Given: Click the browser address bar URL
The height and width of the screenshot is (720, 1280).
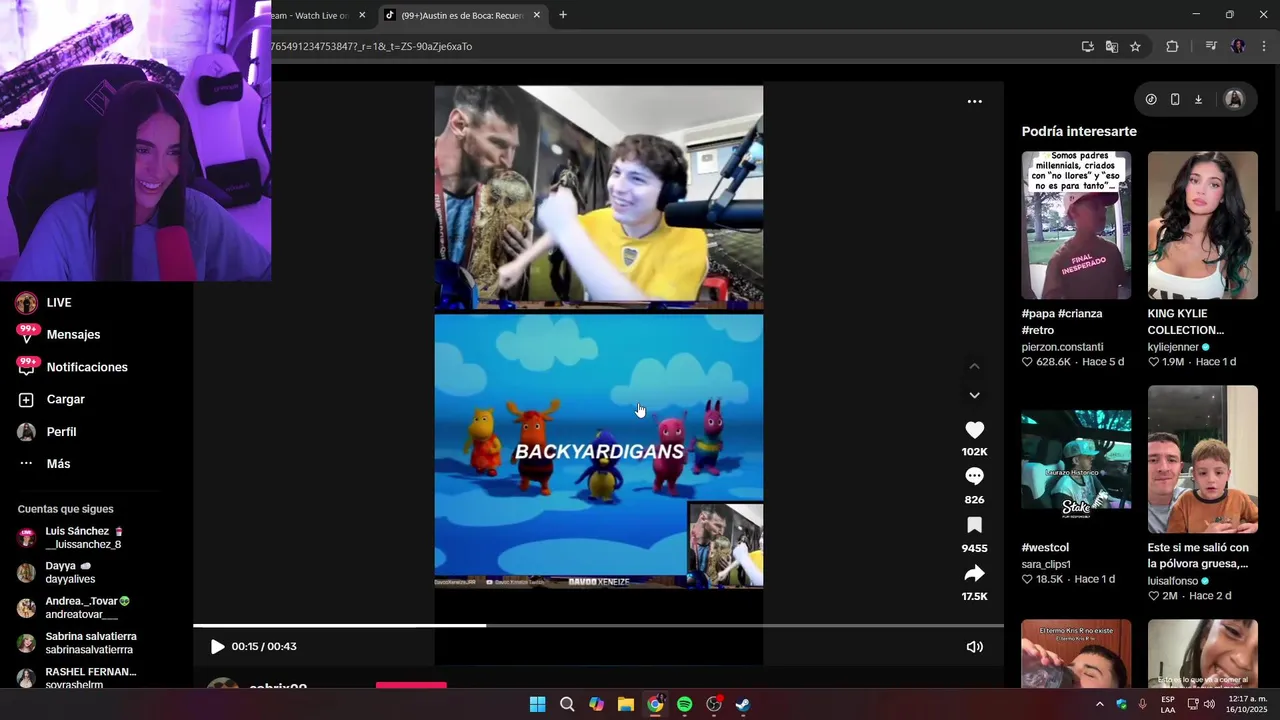Looking at the screenshot, I should click(371, 46).
